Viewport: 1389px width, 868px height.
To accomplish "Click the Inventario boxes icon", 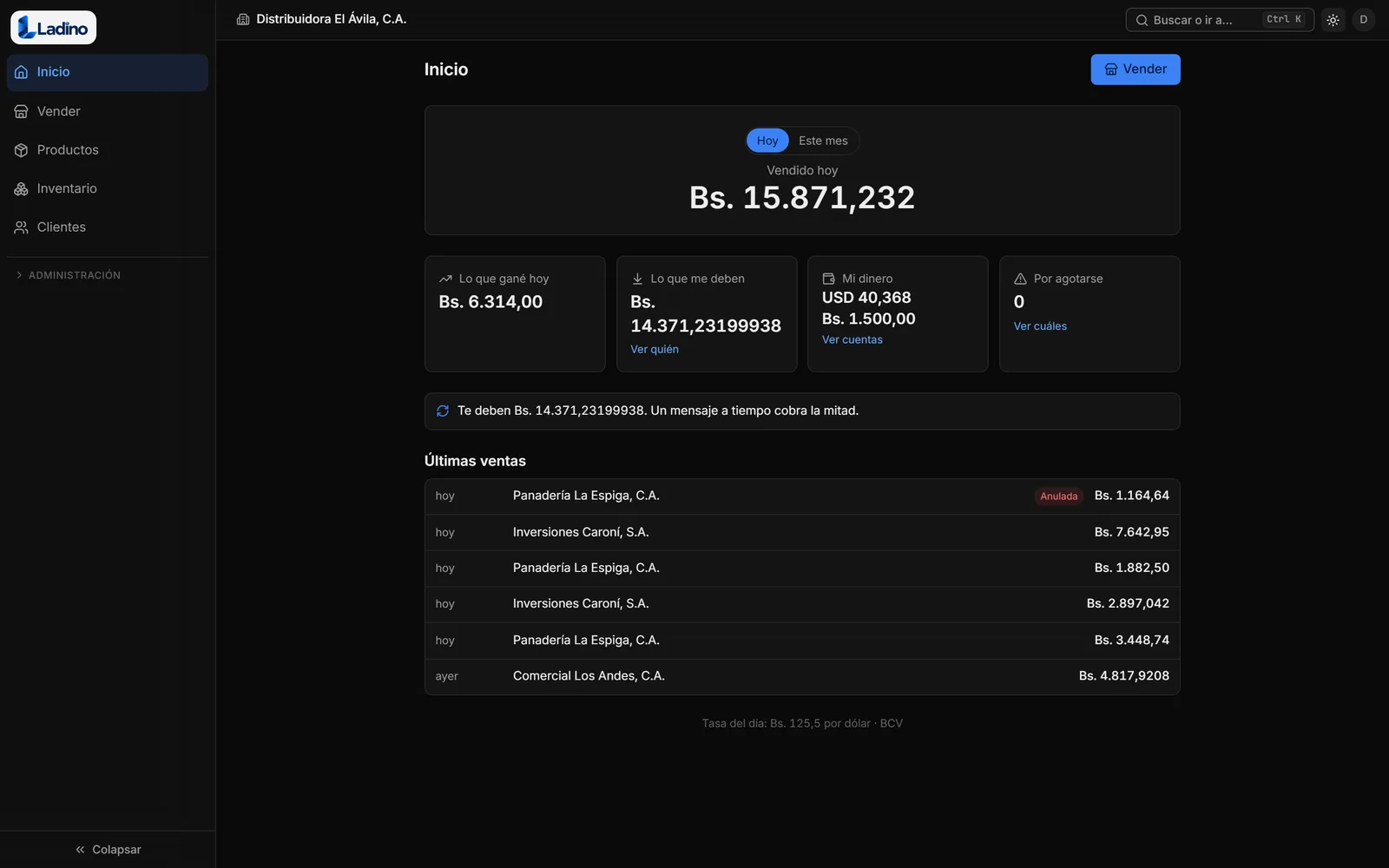I will click(x=21, y=188).
